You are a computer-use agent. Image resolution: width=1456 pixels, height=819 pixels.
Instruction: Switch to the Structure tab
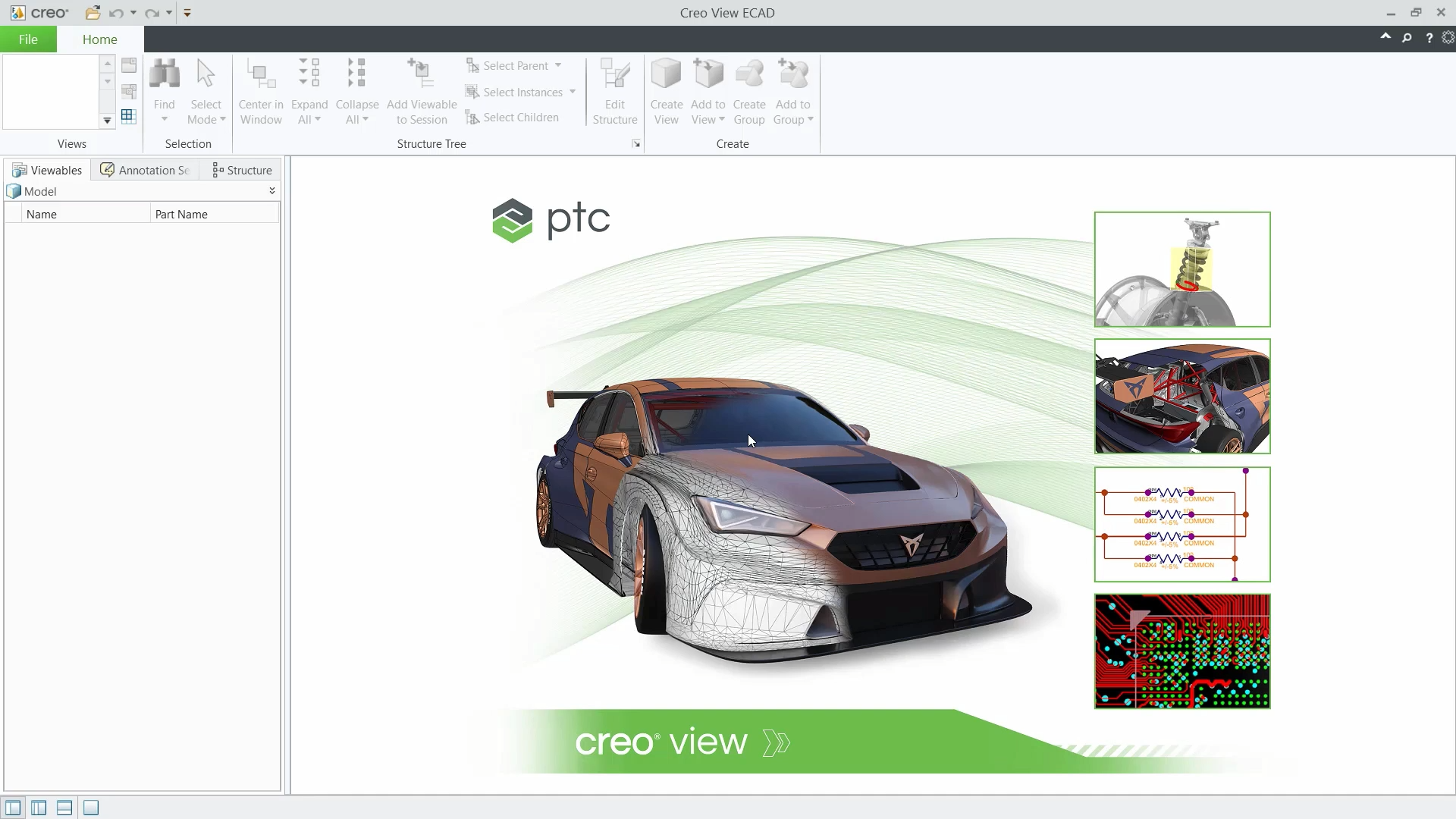click(241, 170)
